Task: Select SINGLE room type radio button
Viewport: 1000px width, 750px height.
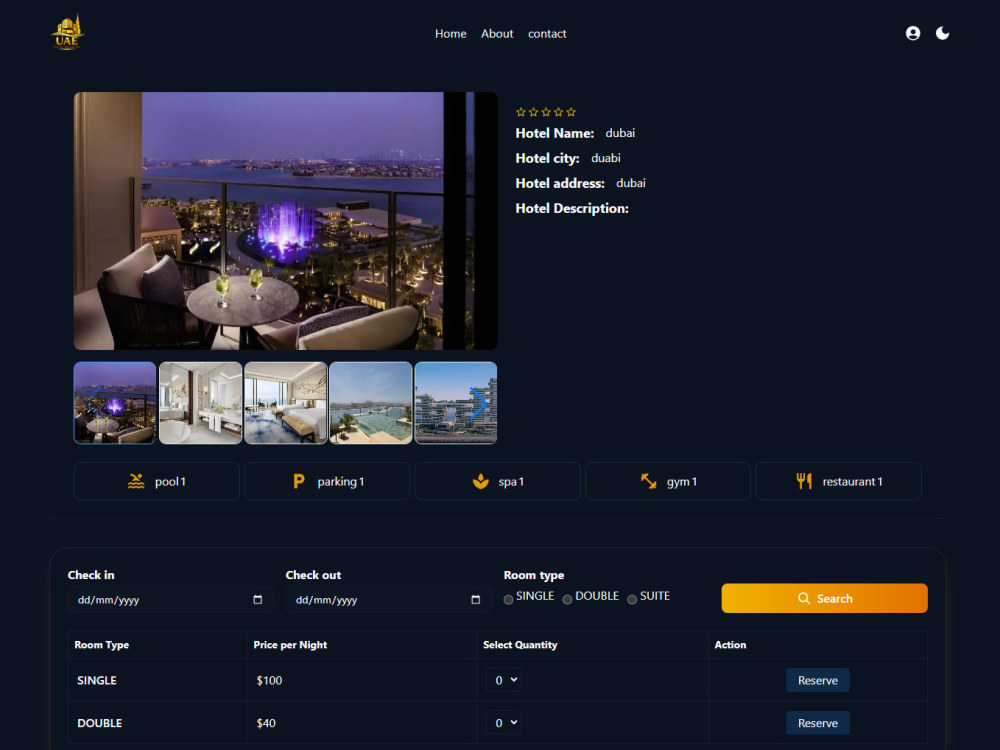Action: click(508, 599)
